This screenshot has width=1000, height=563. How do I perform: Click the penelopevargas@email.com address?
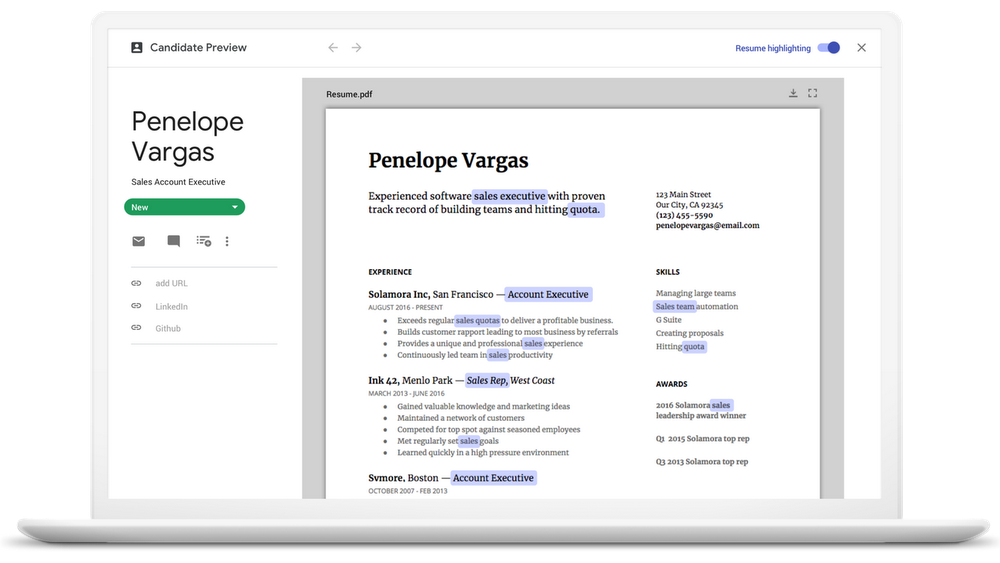coord(708,225)
